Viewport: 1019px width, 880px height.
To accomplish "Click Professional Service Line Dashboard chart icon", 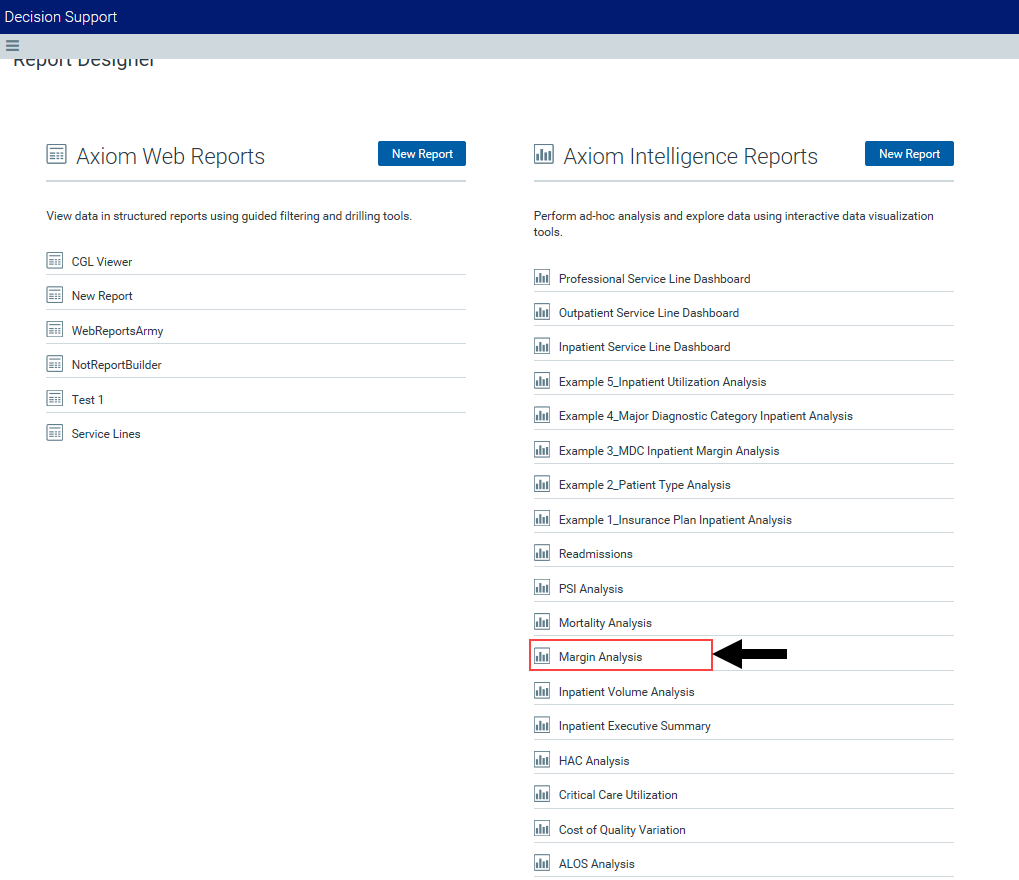I will (x=542, y=278).
